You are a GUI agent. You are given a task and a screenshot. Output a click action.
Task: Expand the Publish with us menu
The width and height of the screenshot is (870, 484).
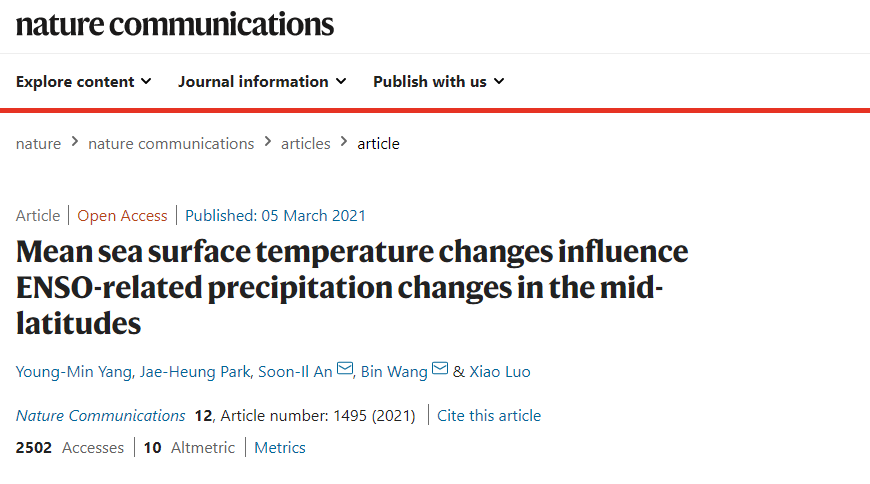(438, 82)
